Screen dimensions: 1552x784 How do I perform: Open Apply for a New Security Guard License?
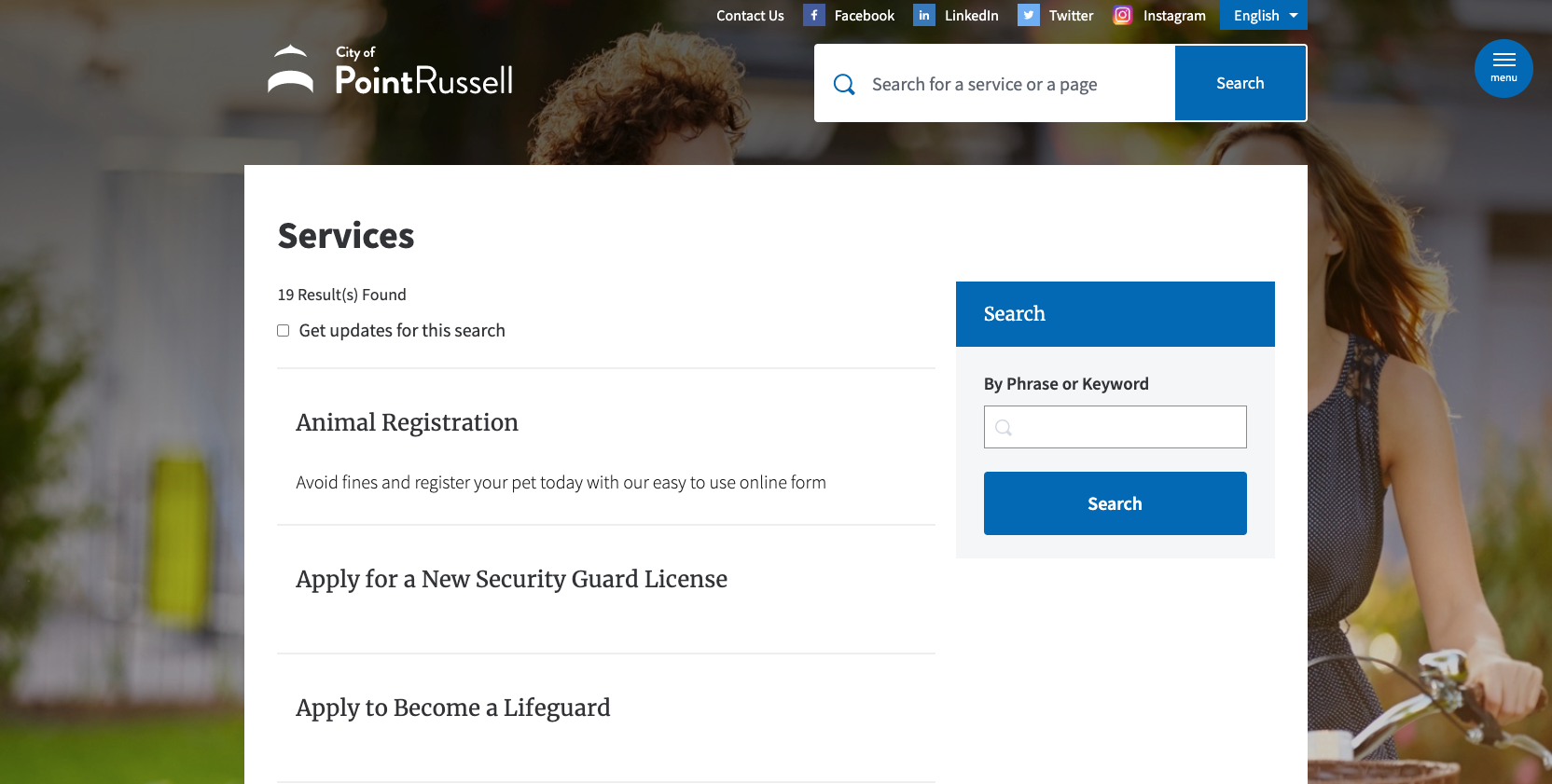pos(511,579)
